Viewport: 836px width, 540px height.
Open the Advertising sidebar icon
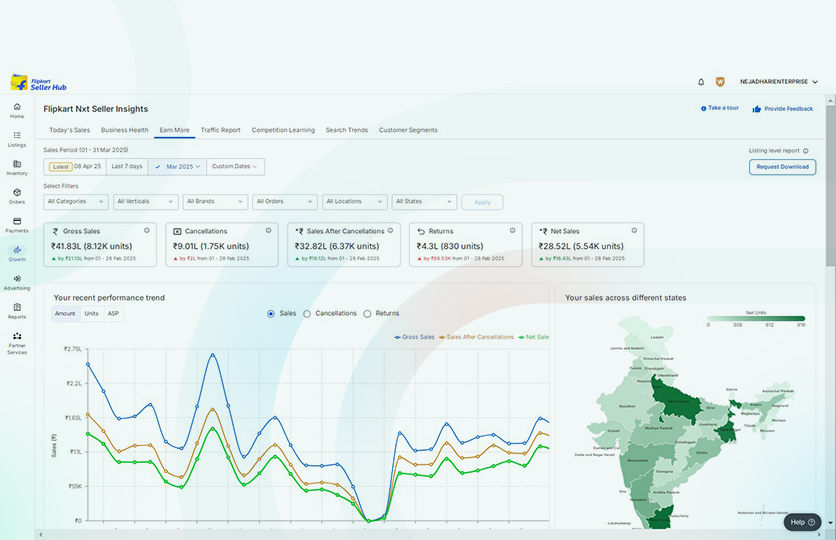click(x=17, y=281)
